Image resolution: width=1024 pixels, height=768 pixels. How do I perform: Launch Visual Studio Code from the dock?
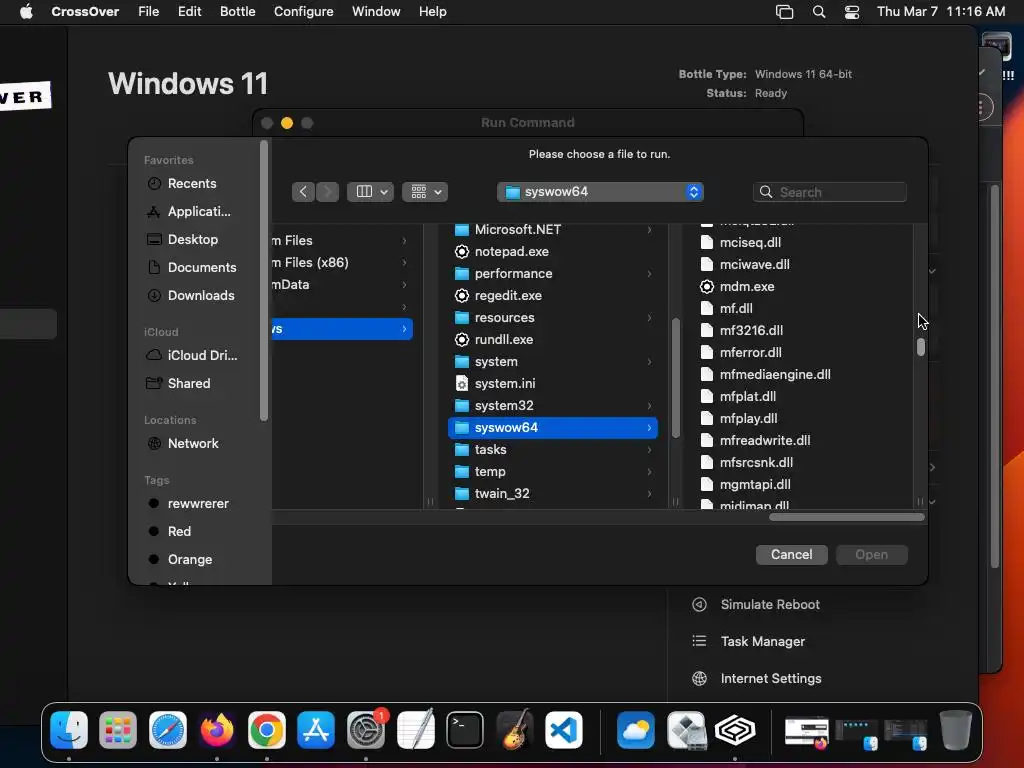(x=564, y=730)
